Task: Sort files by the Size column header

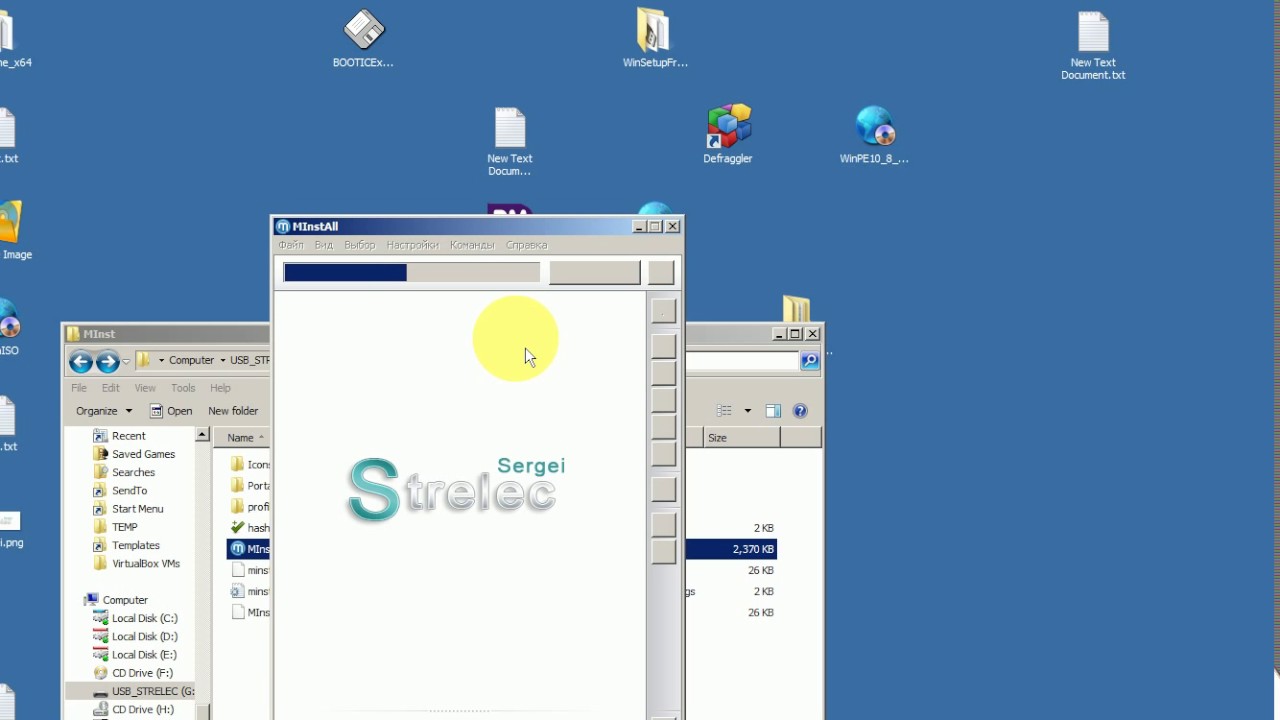Action: (x=741, y=438)
